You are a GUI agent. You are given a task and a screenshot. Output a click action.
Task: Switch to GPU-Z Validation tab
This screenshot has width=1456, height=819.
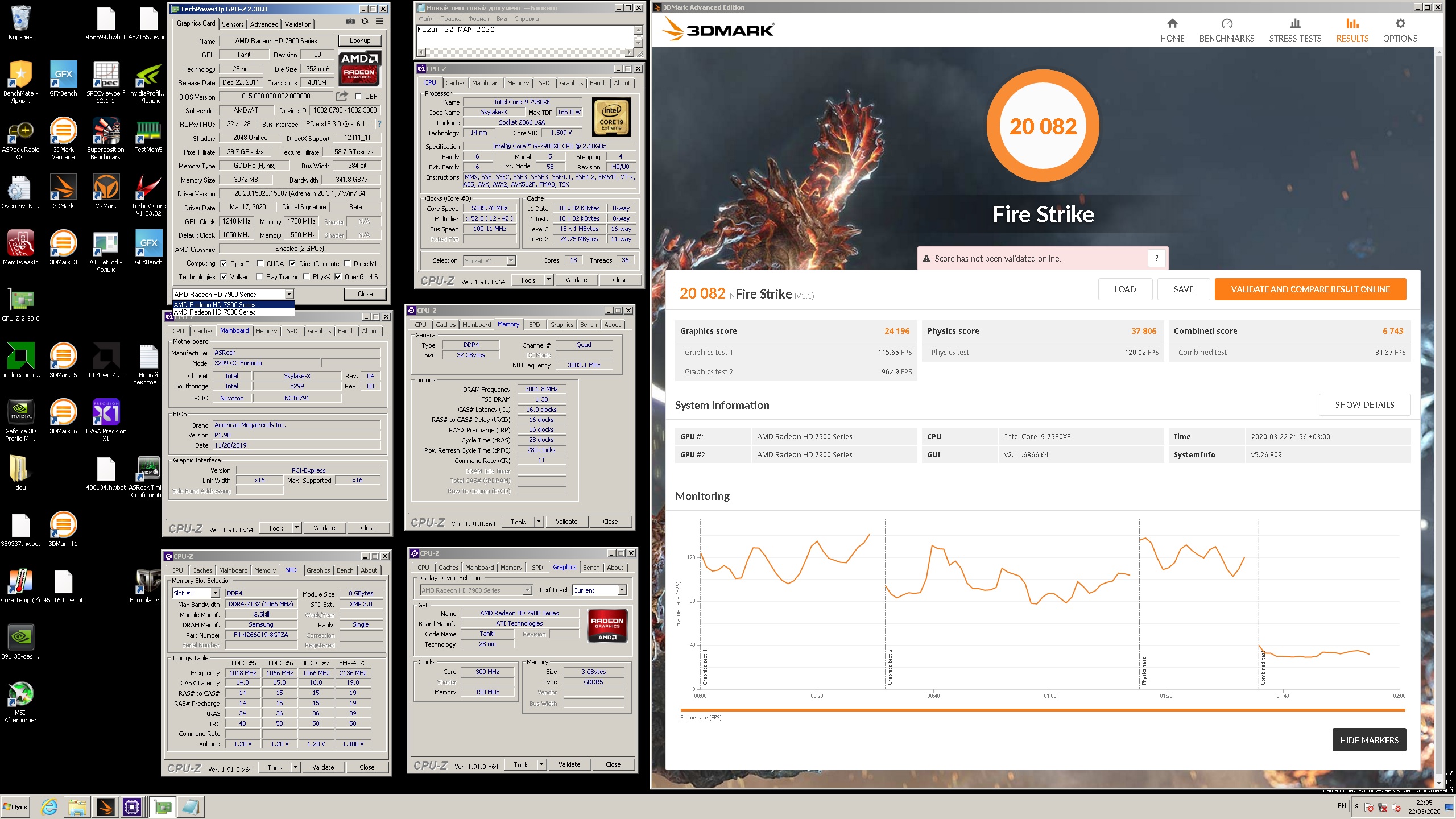(298, 24)
